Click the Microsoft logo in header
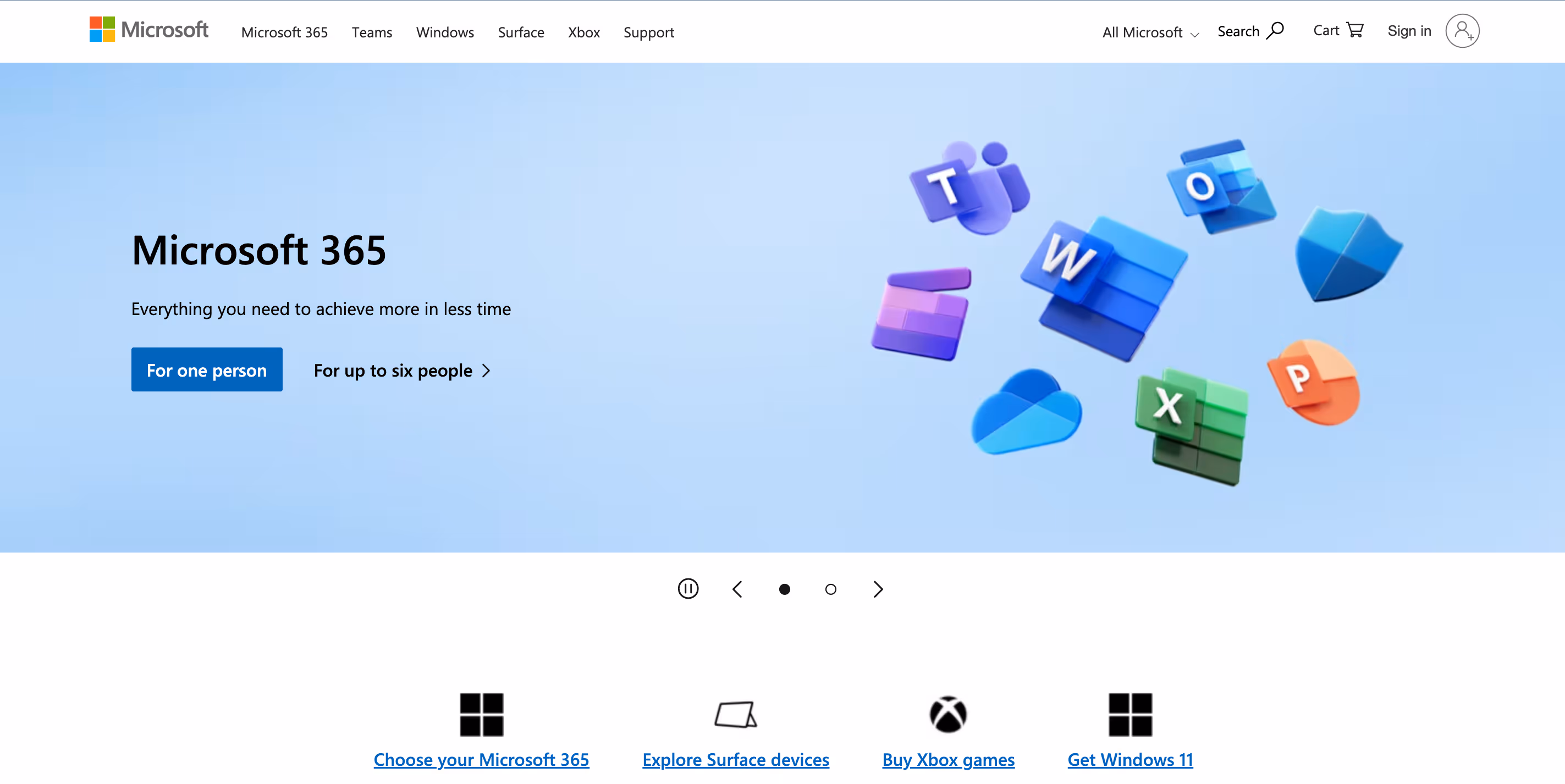The width and height of the screenshot is (1565, 784). tap(149, 30)
